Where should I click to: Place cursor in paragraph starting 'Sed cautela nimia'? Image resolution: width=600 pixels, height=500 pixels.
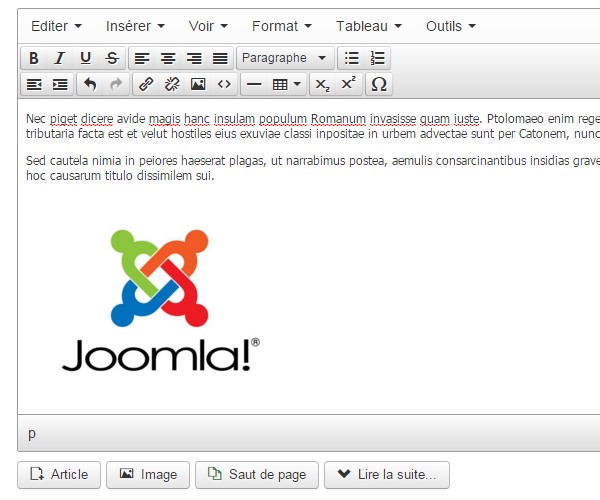click(312, 168)
